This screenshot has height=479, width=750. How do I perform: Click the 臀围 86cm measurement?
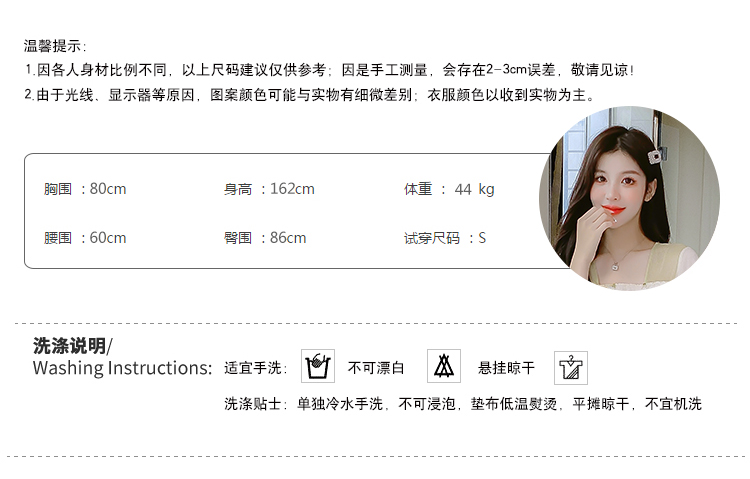tap(265, 238)
